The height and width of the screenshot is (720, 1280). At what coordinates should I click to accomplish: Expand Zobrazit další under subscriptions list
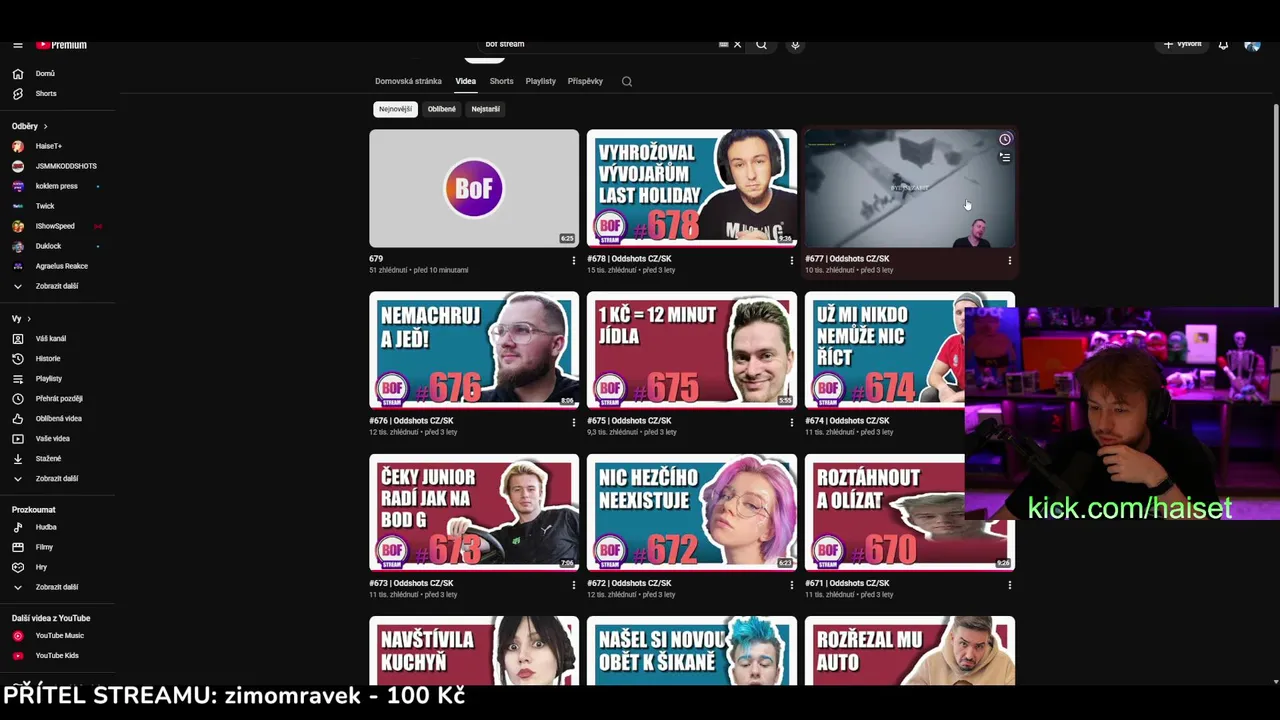click(58, 286)
